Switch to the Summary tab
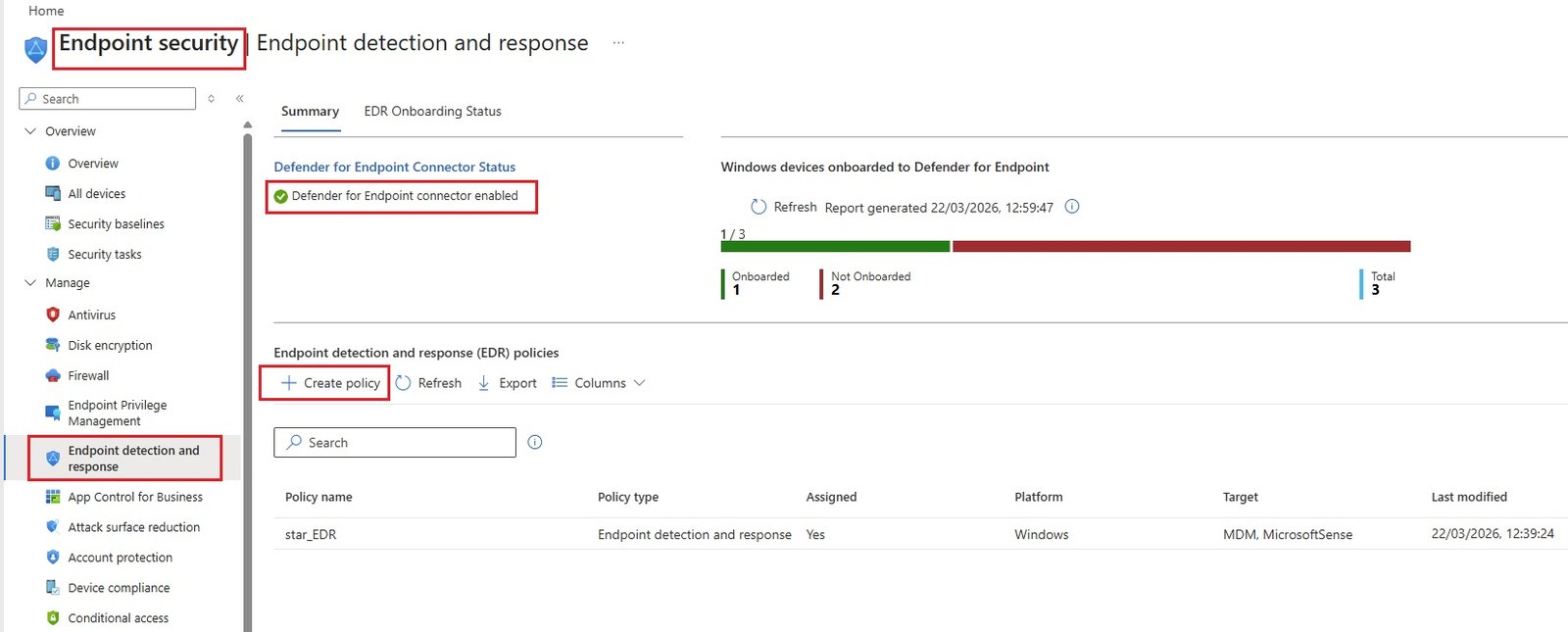 pos(310,112)
